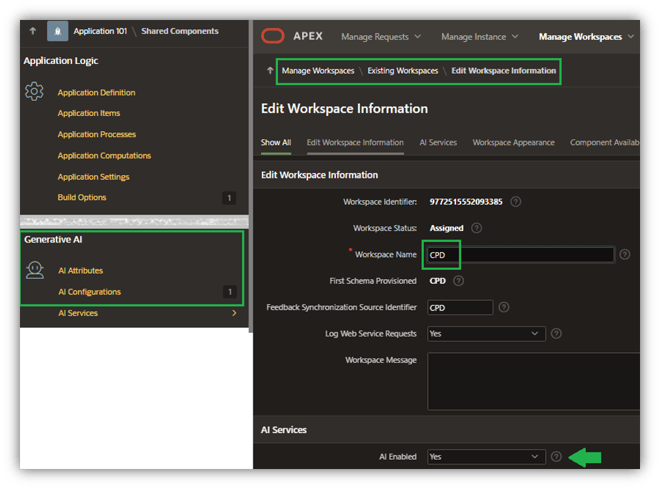Click help icon next to AI Enabled
The width and height of the screenshot is (660, 489).
point(556,456)
